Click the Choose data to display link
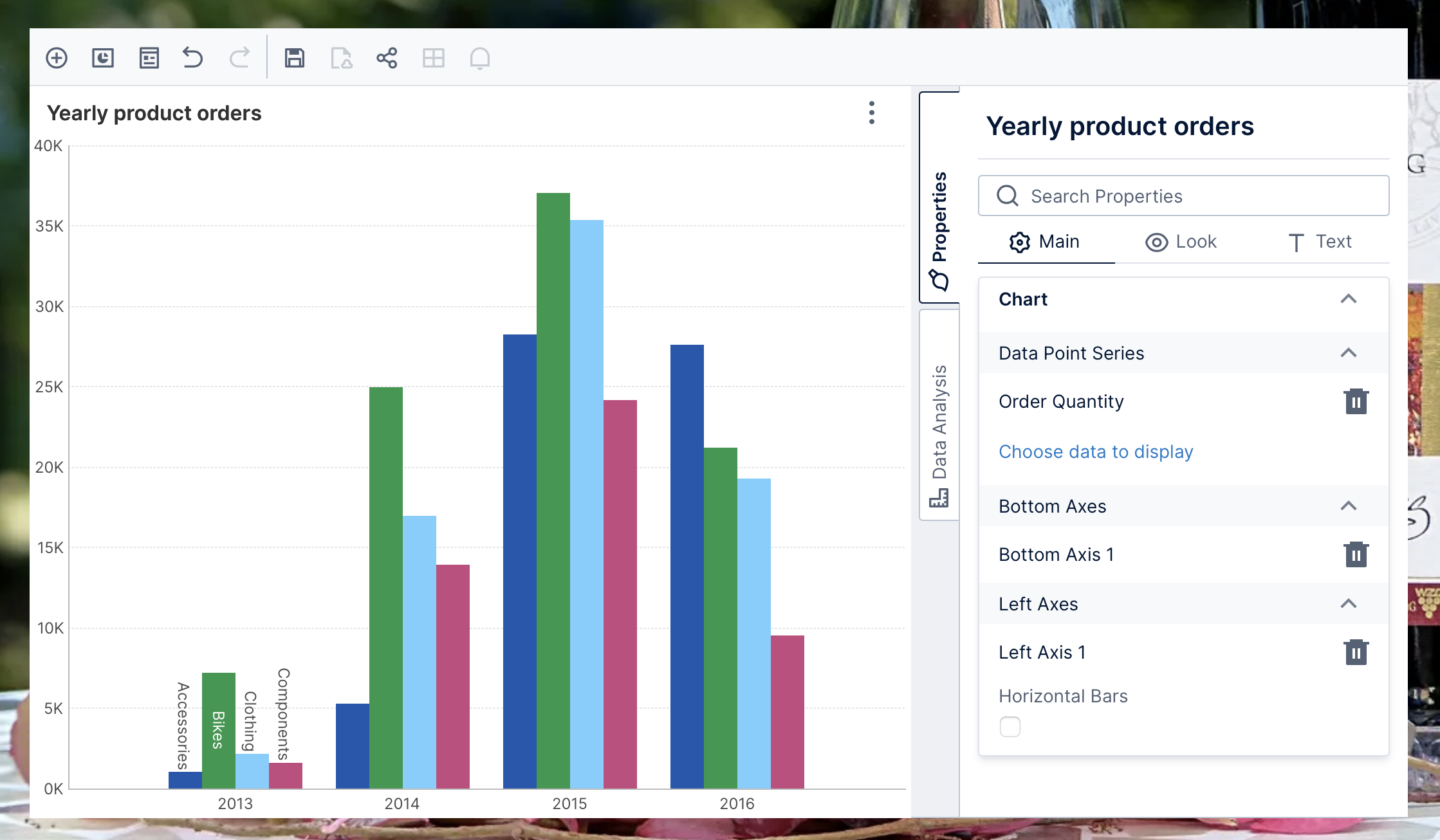Viewport: 1440px width, 840px height. (1096, 452)
